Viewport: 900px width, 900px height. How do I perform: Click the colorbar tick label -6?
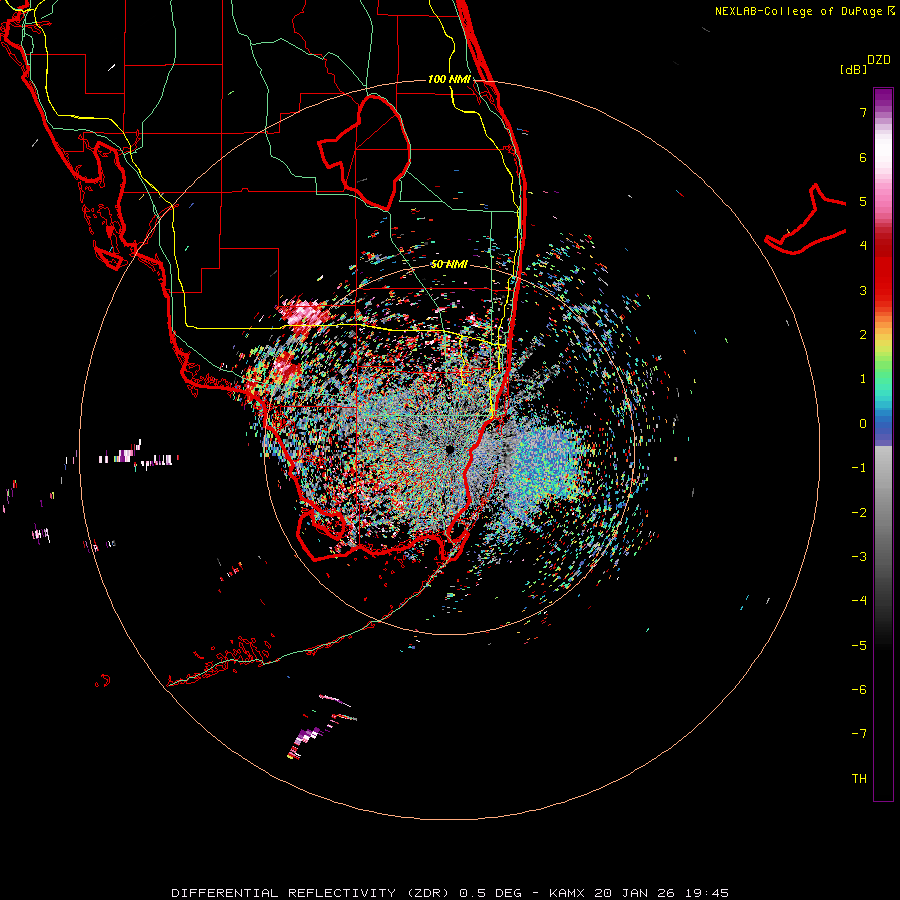859,690
